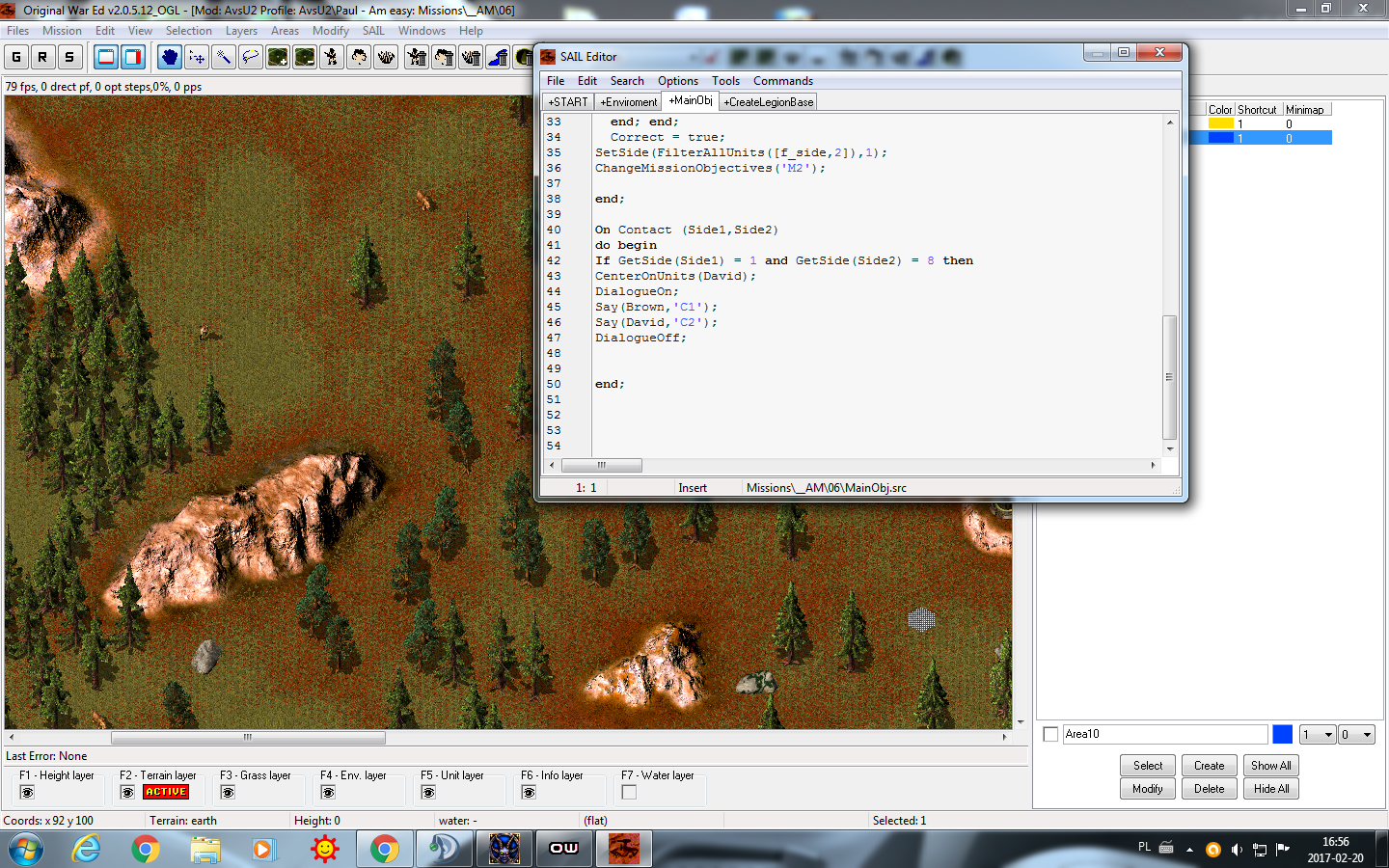Screen dimensions: 1389x868
Task: Open Search menu in SAIL Editor
Action: 627,81
